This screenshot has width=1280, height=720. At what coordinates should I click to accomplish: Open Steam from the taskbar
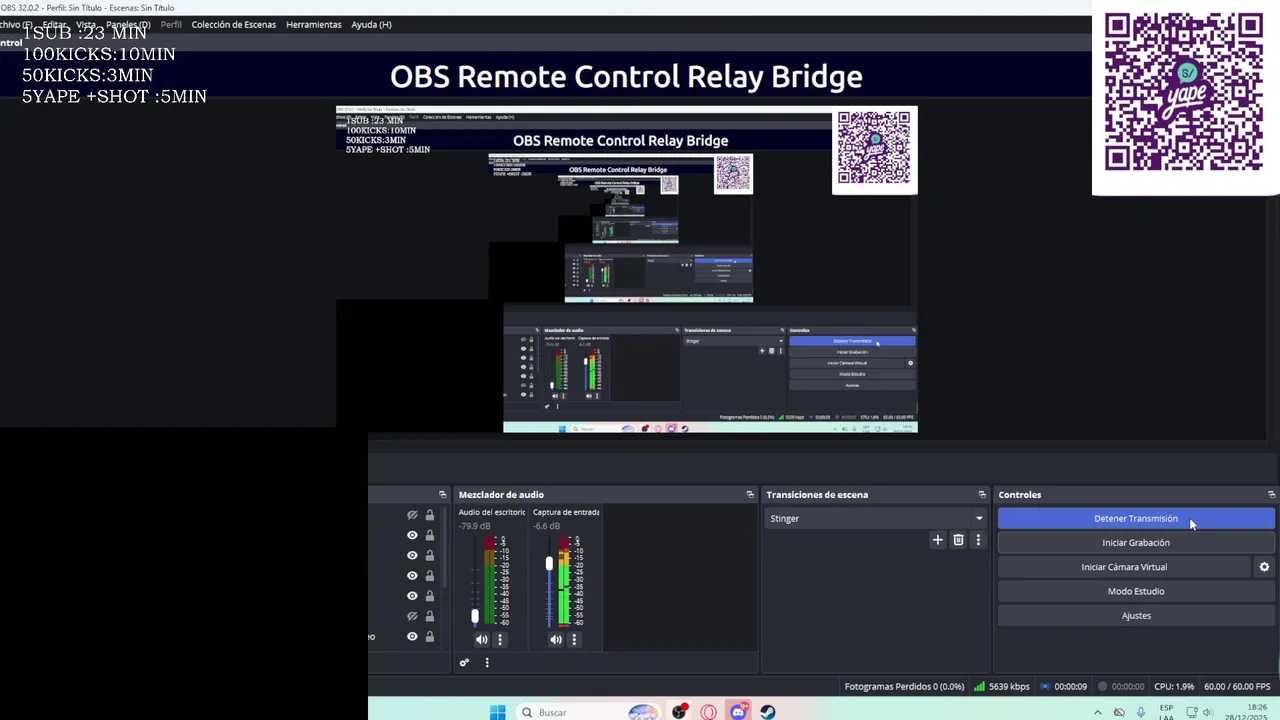point(768,712)
